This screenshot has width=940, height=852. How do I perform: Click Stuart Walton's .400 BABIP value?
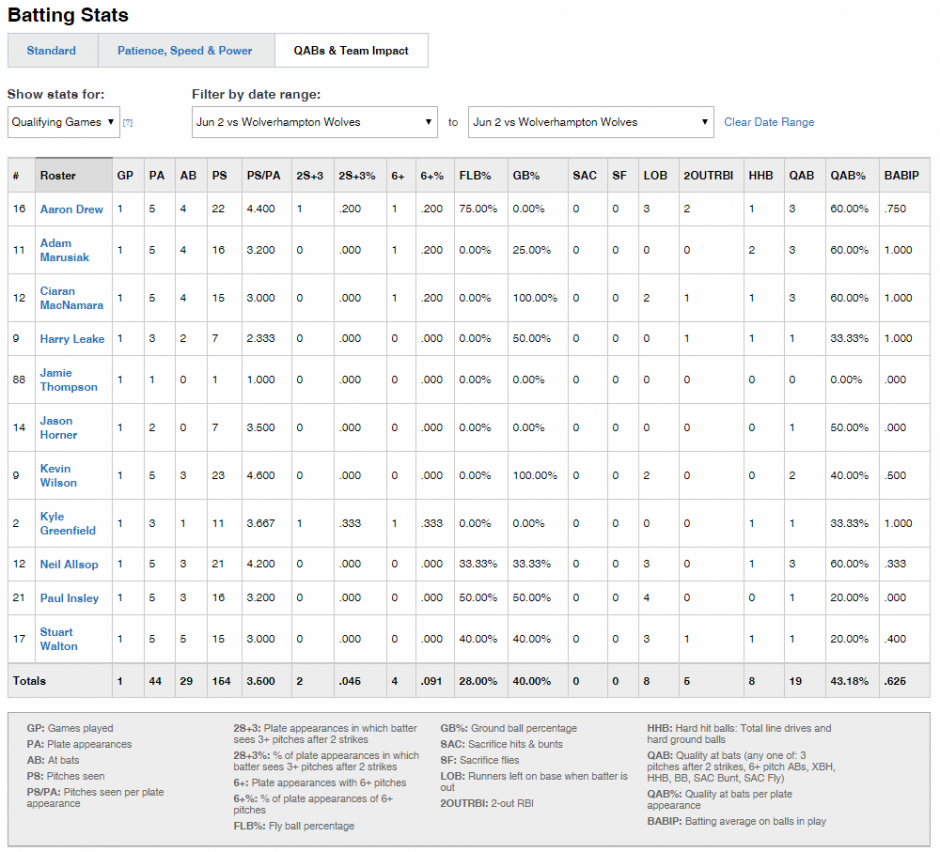click(x=895, y=639)
